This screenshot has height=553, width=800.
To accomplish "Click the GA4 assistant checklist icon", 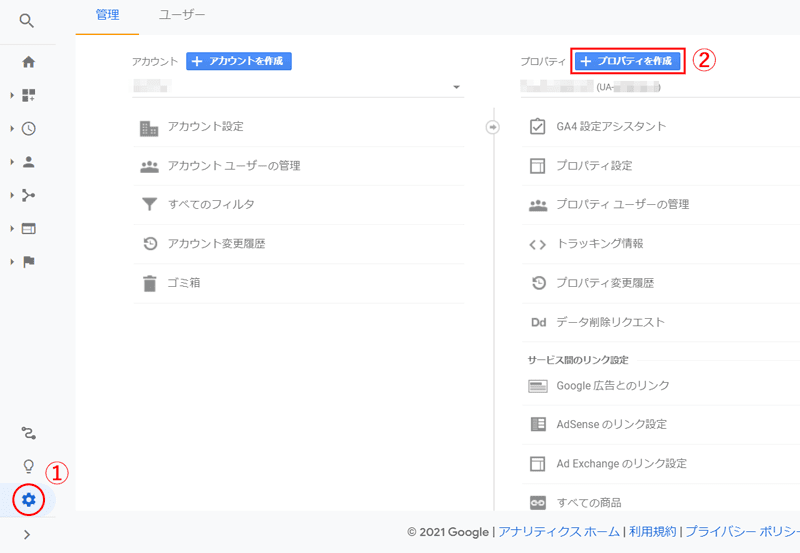I will pyautogui.click(x=538, y=127).
